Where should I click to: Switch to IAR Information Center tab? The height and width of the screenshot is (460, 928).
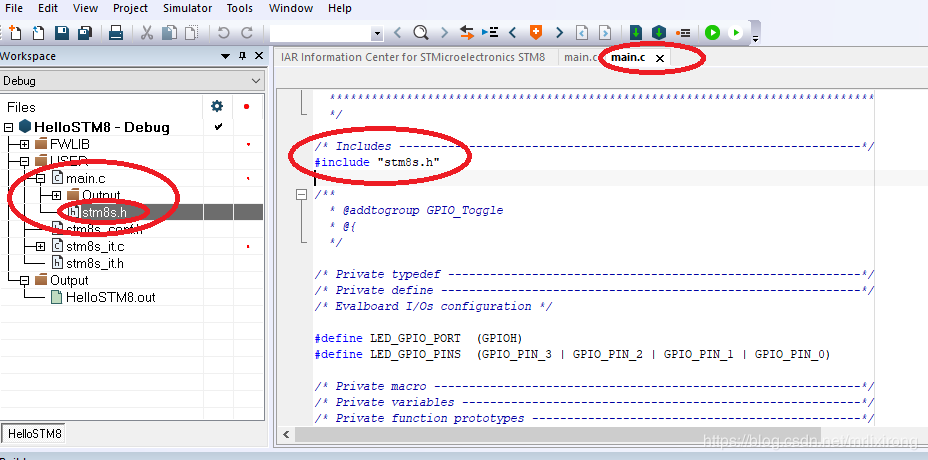[x=412, y=57]
